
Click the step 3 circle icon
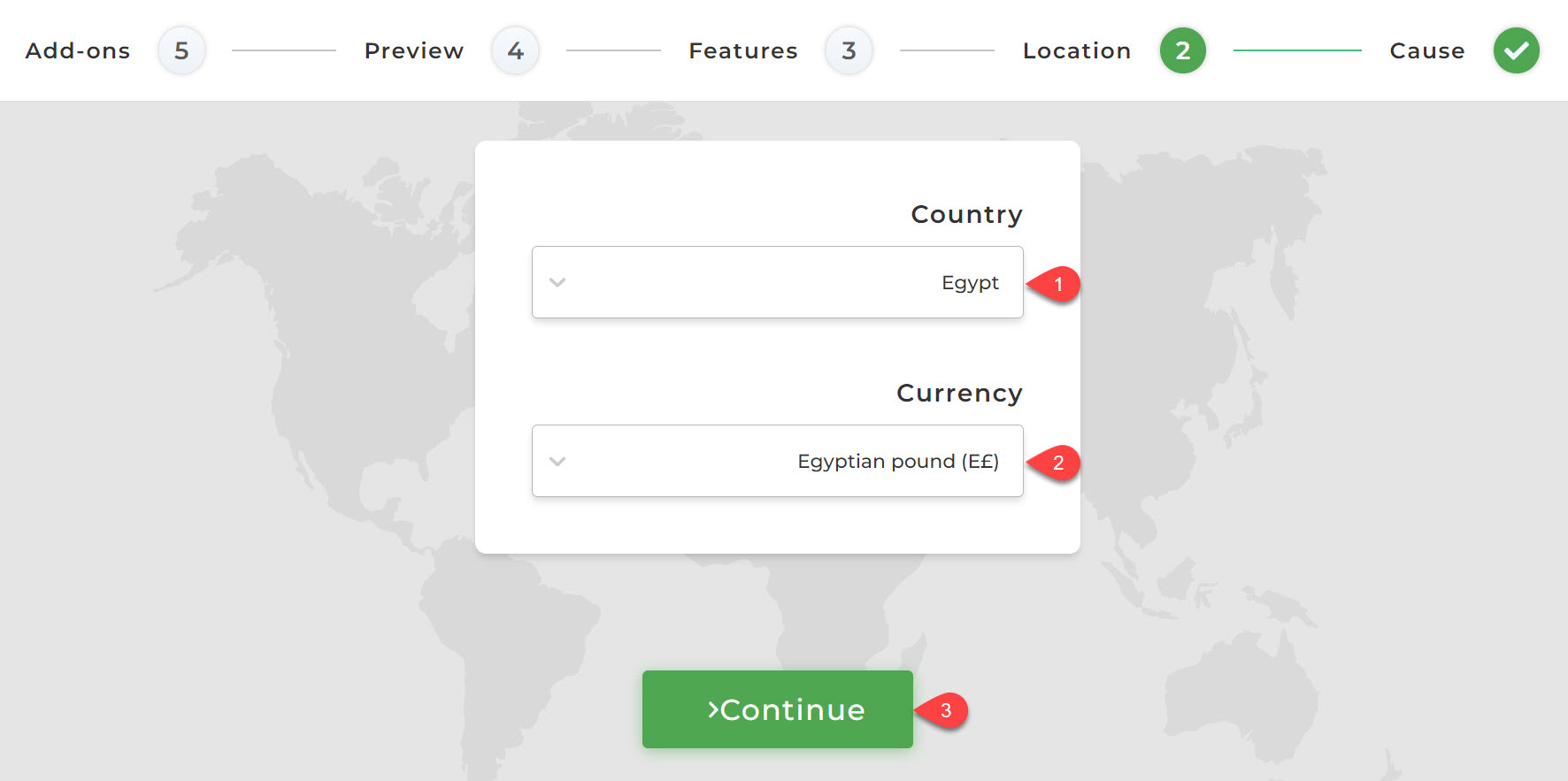click(x=849, y=50)
